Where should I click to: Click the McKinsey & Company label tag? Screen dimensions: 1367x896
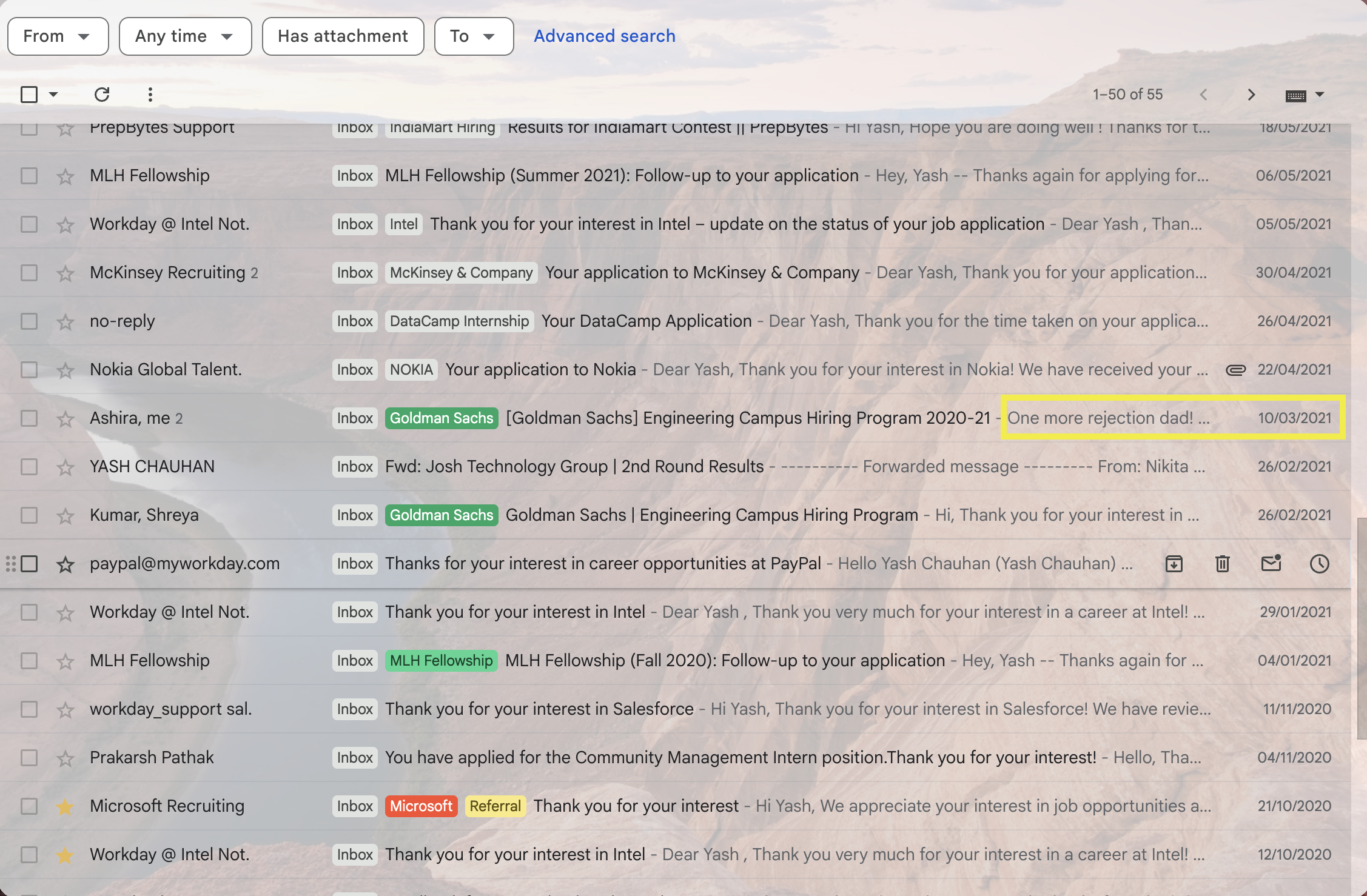(x=462, y=273)
